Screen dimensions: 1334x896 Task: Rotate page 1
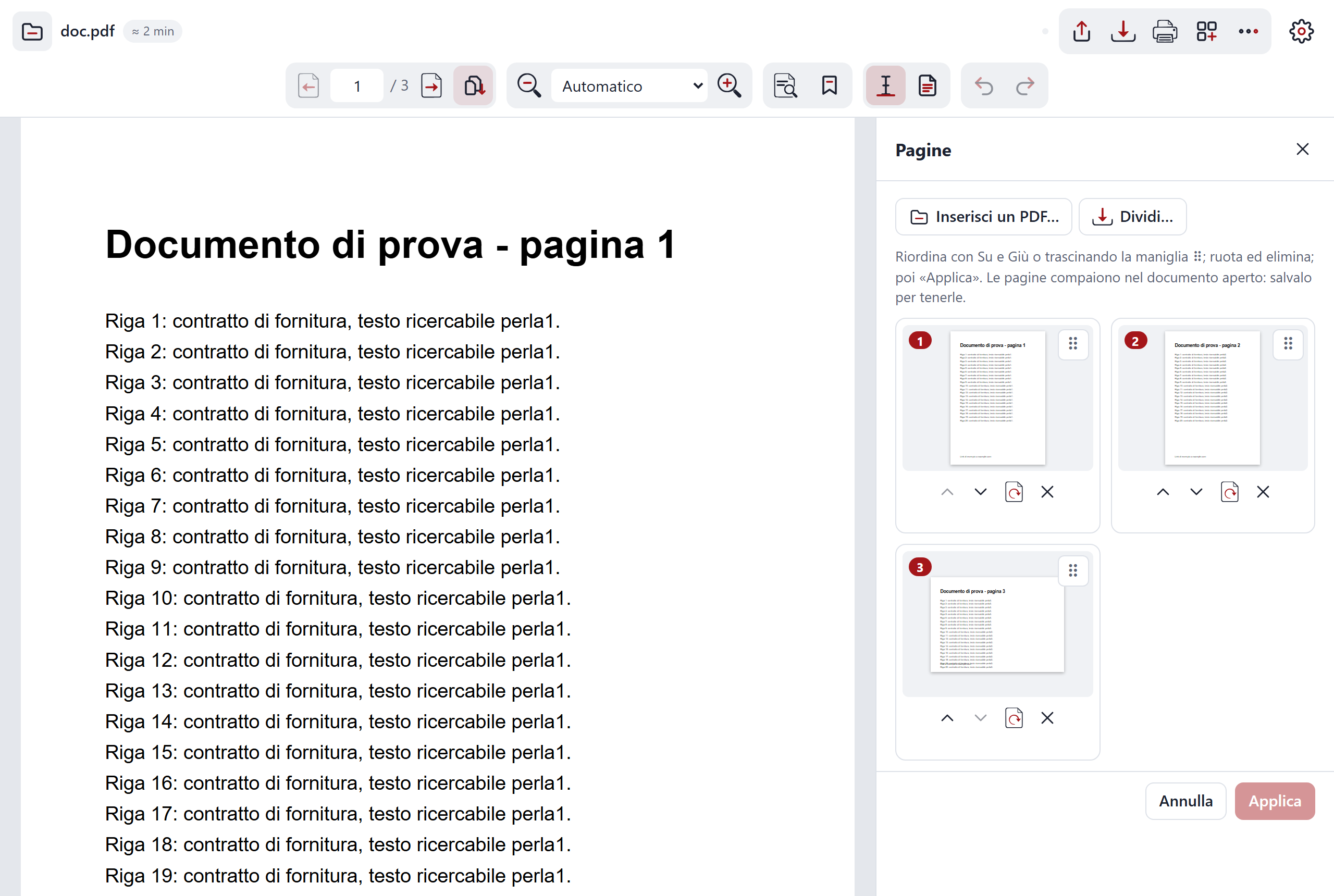tap(1014, 492)
